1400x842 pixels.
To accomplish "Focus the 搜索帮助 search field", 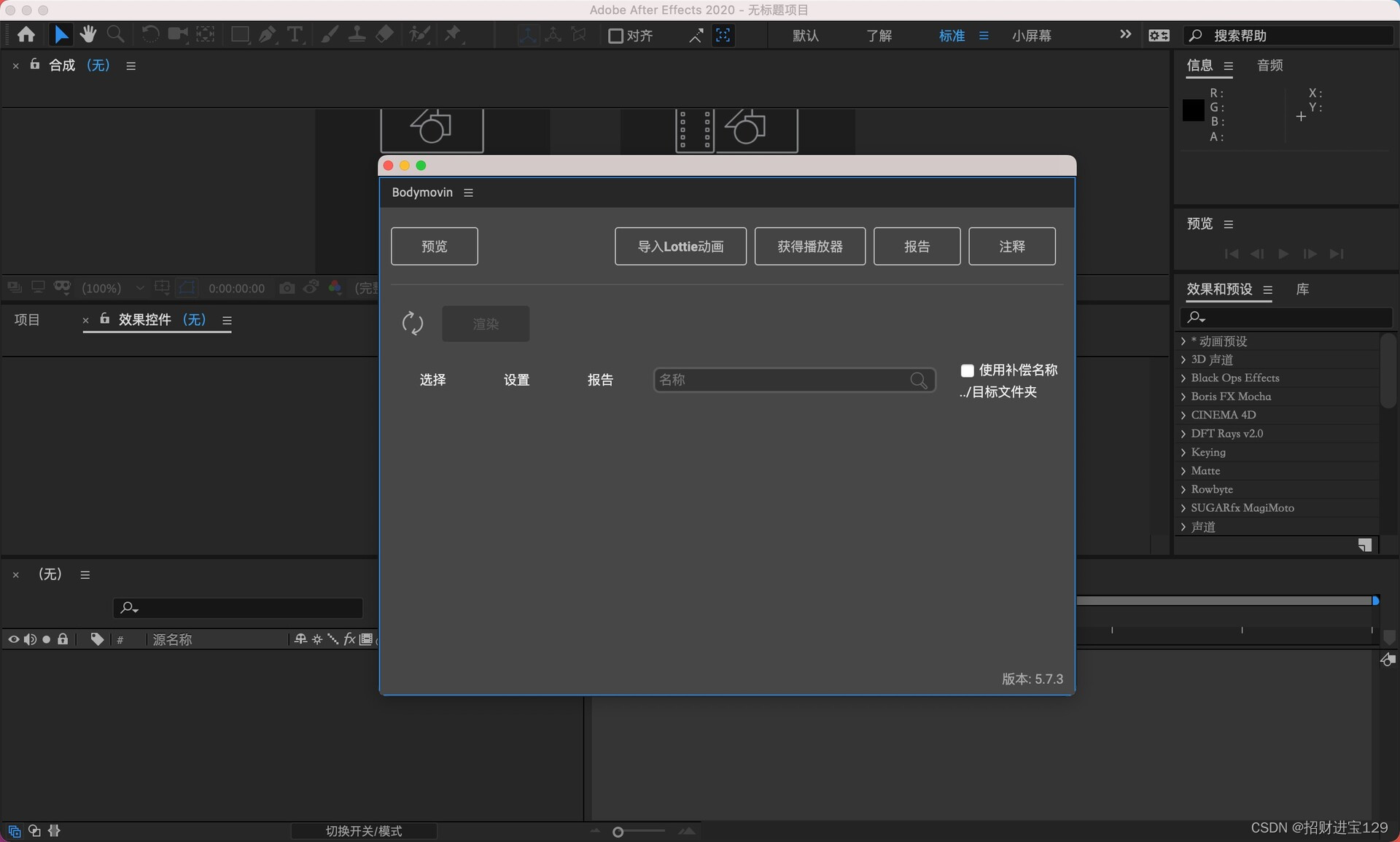I will coord(1288,36).
